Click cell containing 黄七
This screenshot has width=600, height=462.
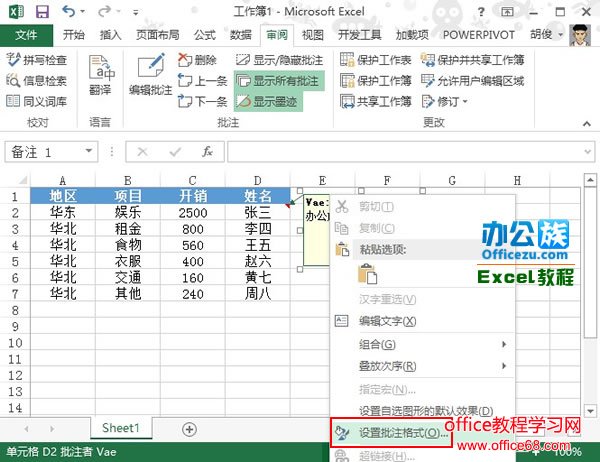(x=258, y=277)
